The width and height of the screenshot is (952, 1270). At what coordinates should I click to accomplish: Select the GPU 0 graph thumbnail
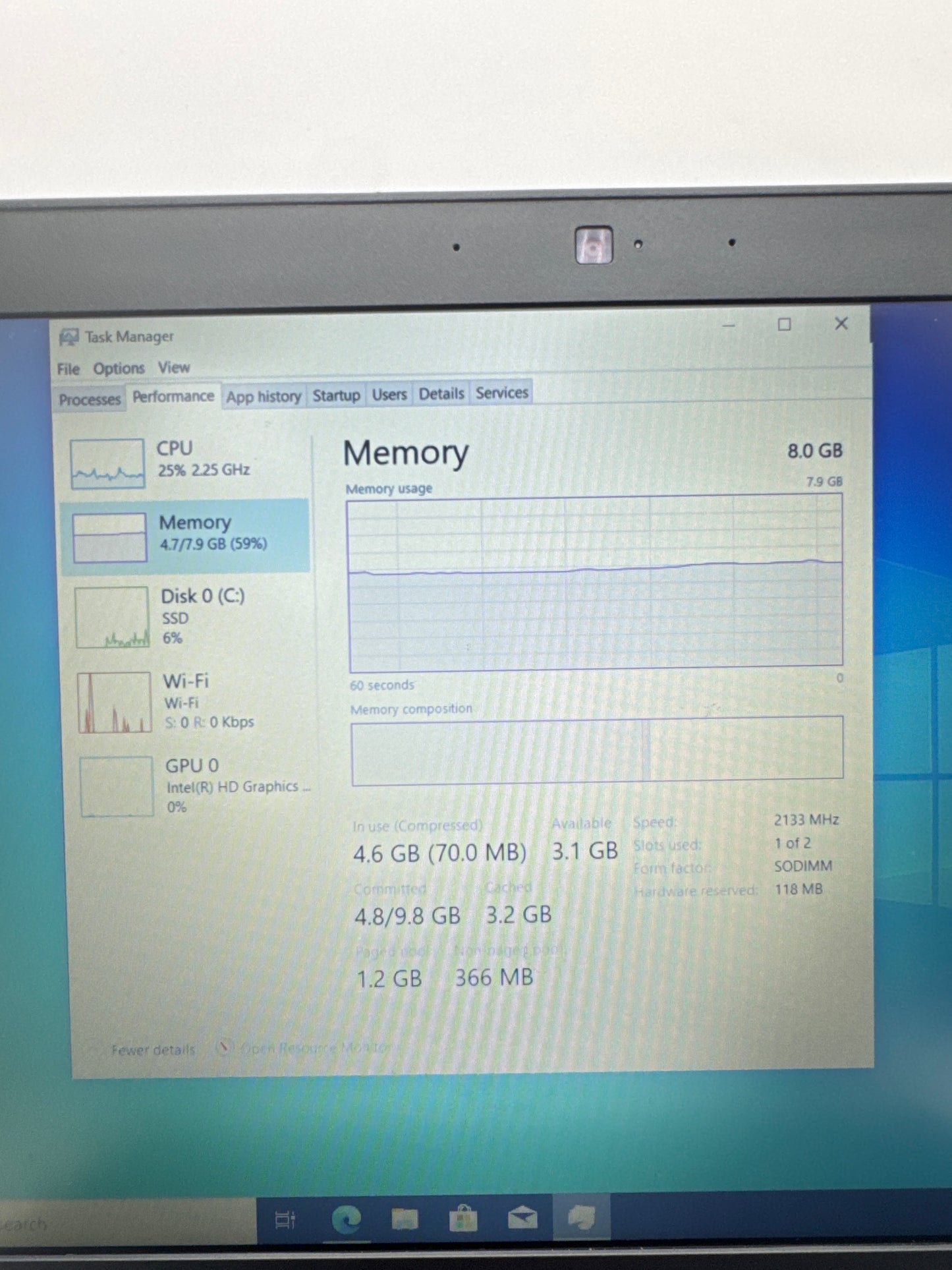[117, 787]
